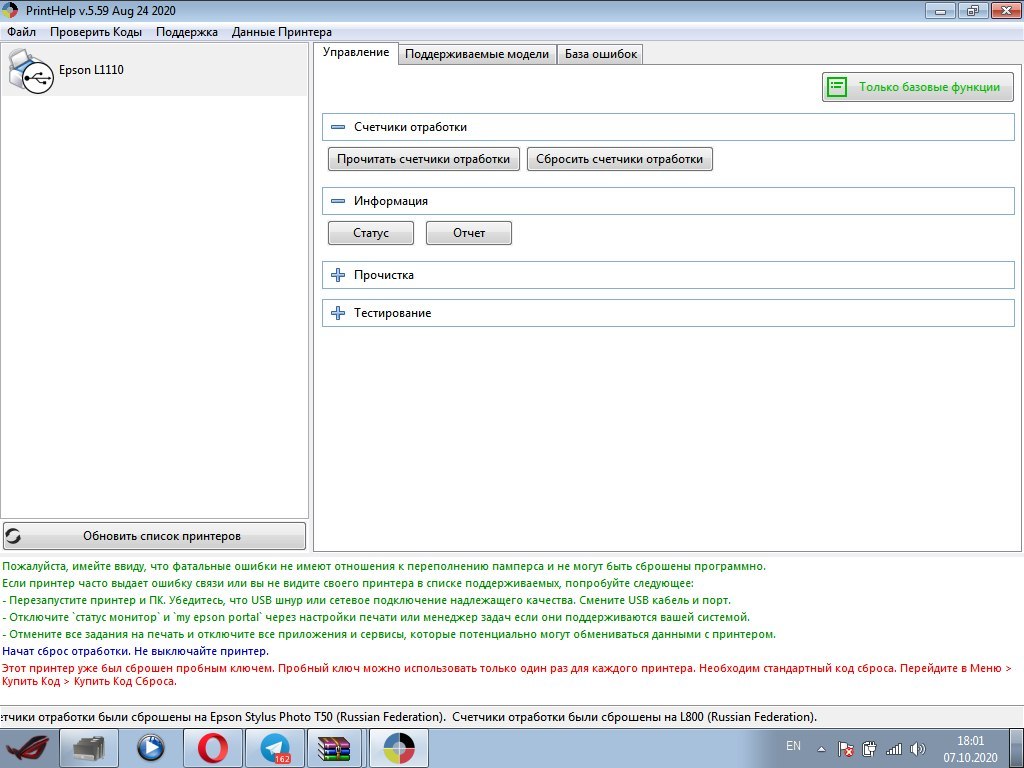1024x768 pixels.
Task: Open Action Center flag icon
Action: 845,749
